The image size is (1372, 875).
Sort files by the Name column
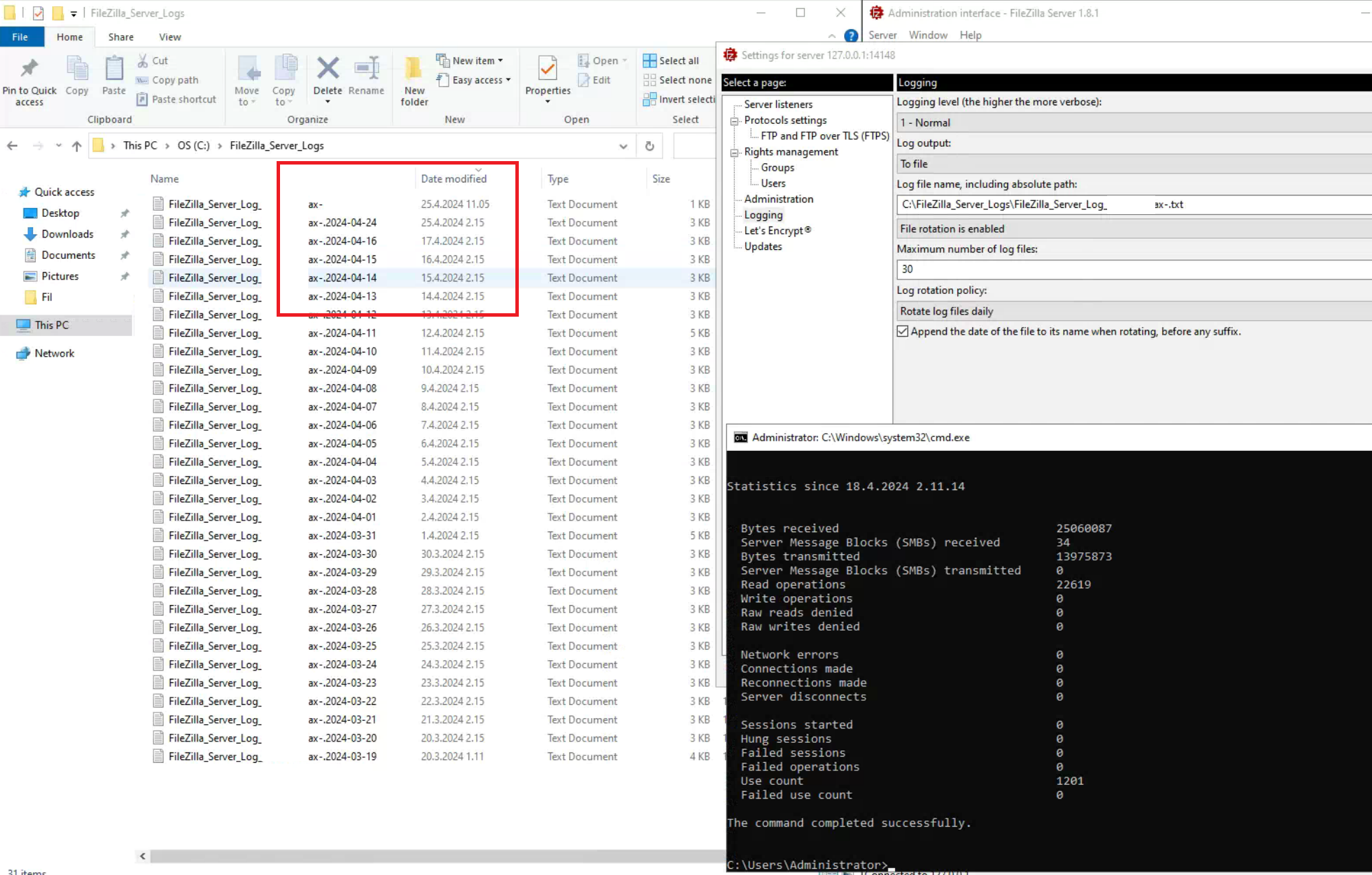pyautogui.click(x=164, y=179)
